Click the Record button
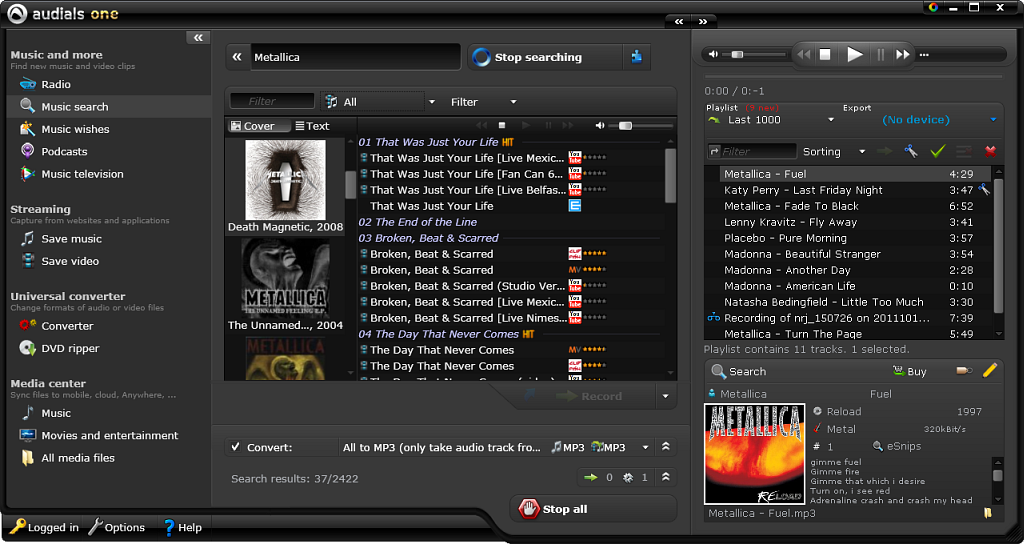 (x=588, y=396)
